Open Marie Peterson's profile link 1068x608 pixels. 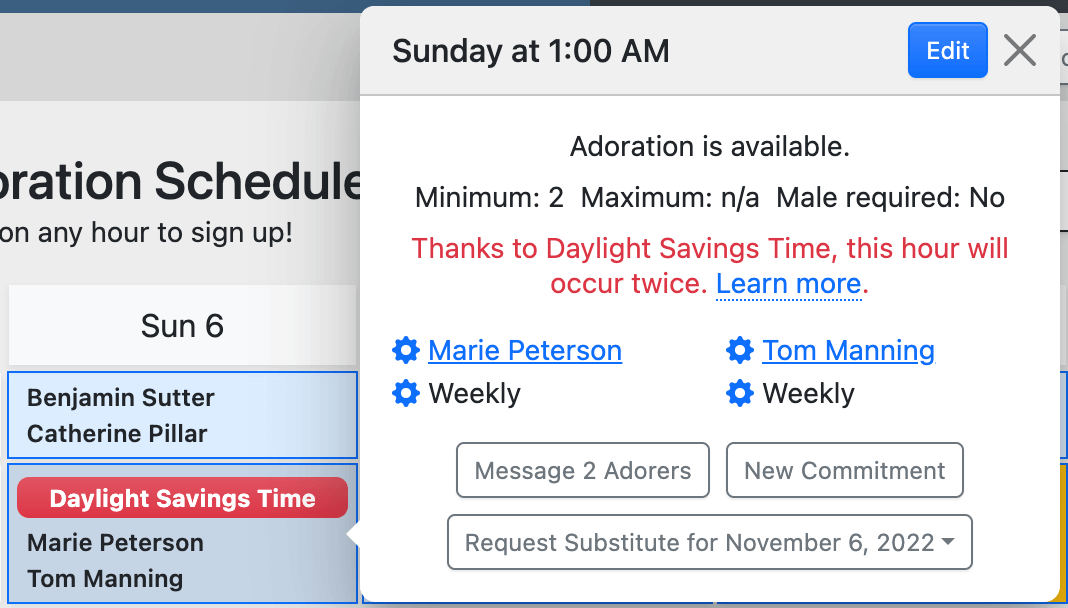coord(525,351)
